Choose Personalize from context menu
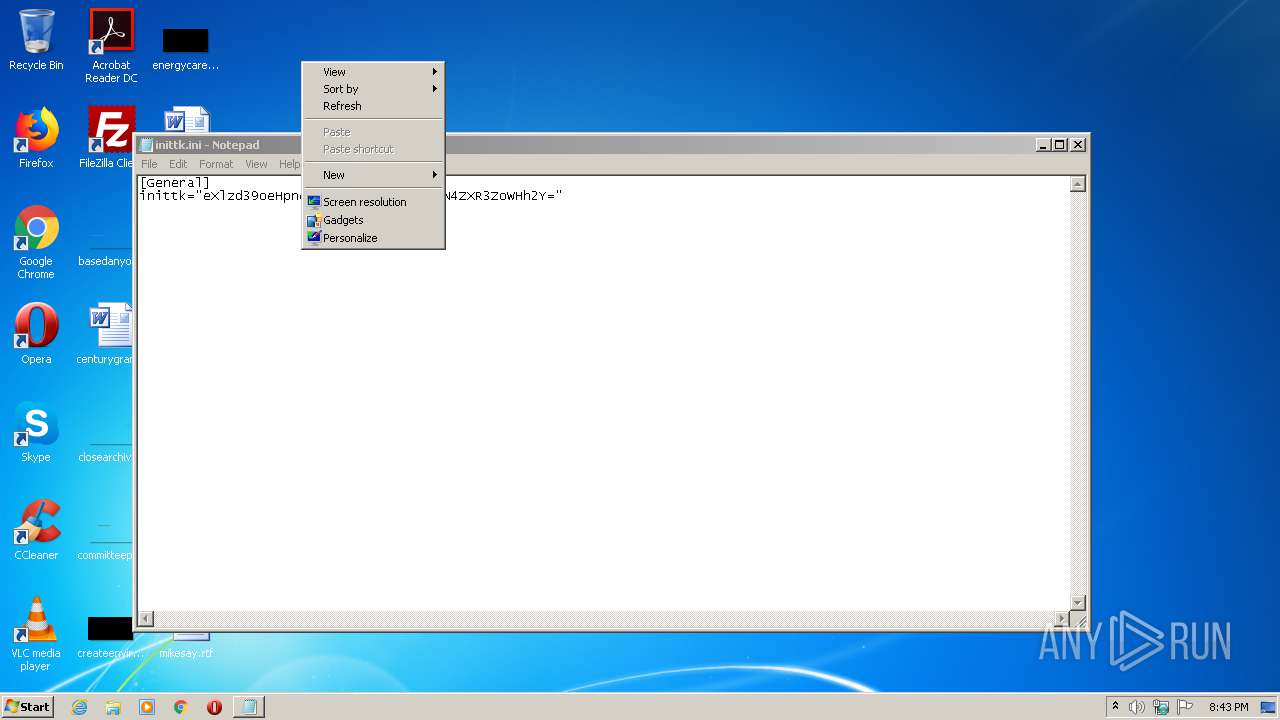This screenshot has width=1280, height=720. (x=373, y=238)
